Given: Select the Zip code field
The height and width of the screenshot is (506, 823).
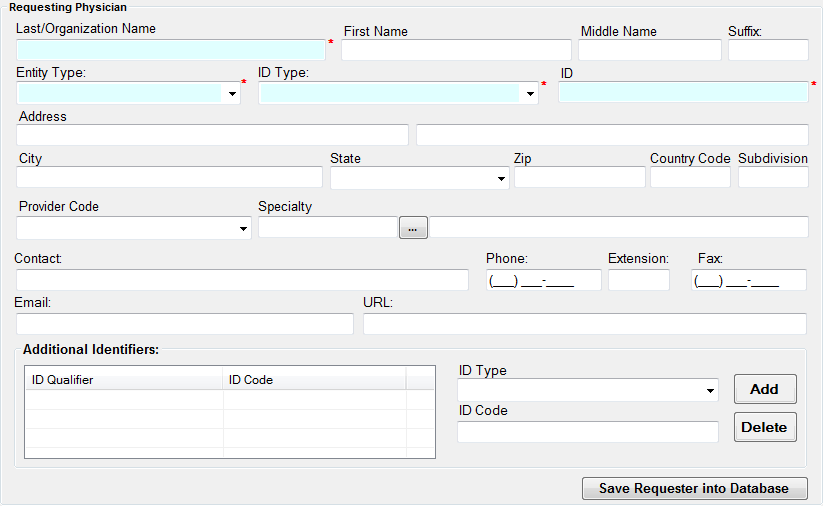Looking at the screenshot, I should coord(579,177).
